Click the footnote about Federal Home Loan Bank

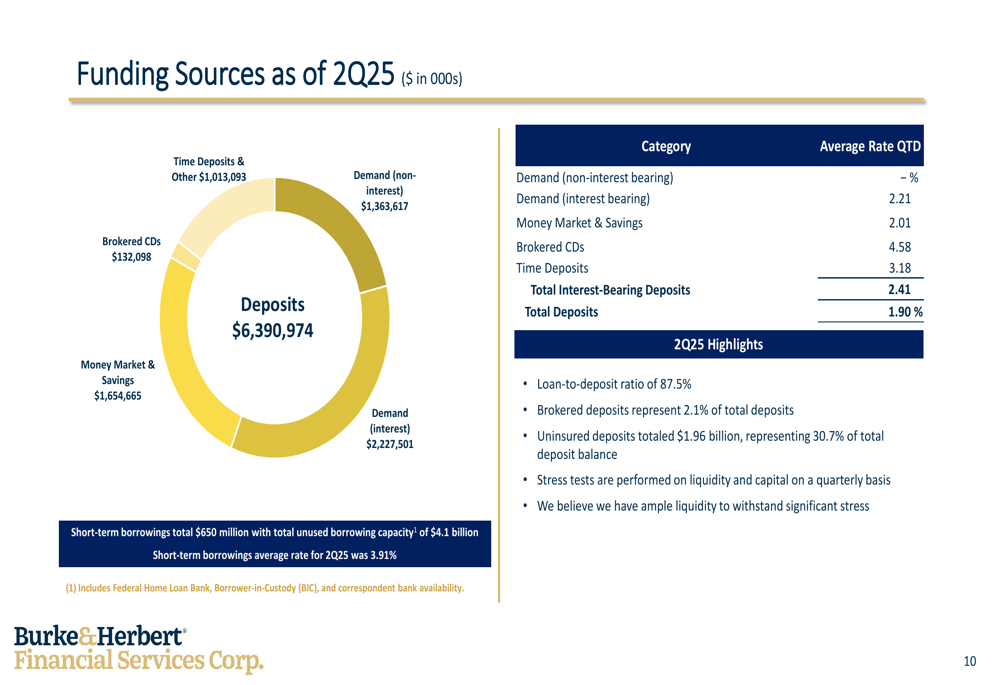265,588
